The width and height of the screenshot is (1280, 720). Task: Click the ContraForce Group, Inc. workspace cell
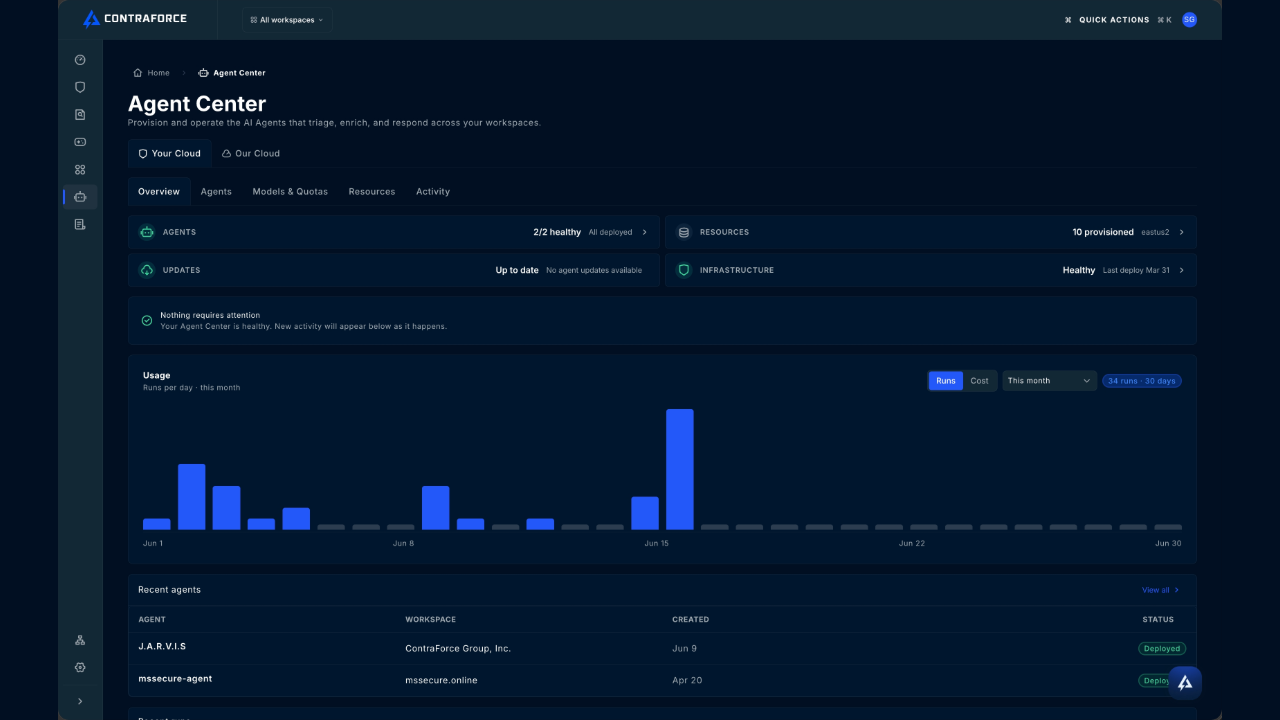click(x=458, y=649)
